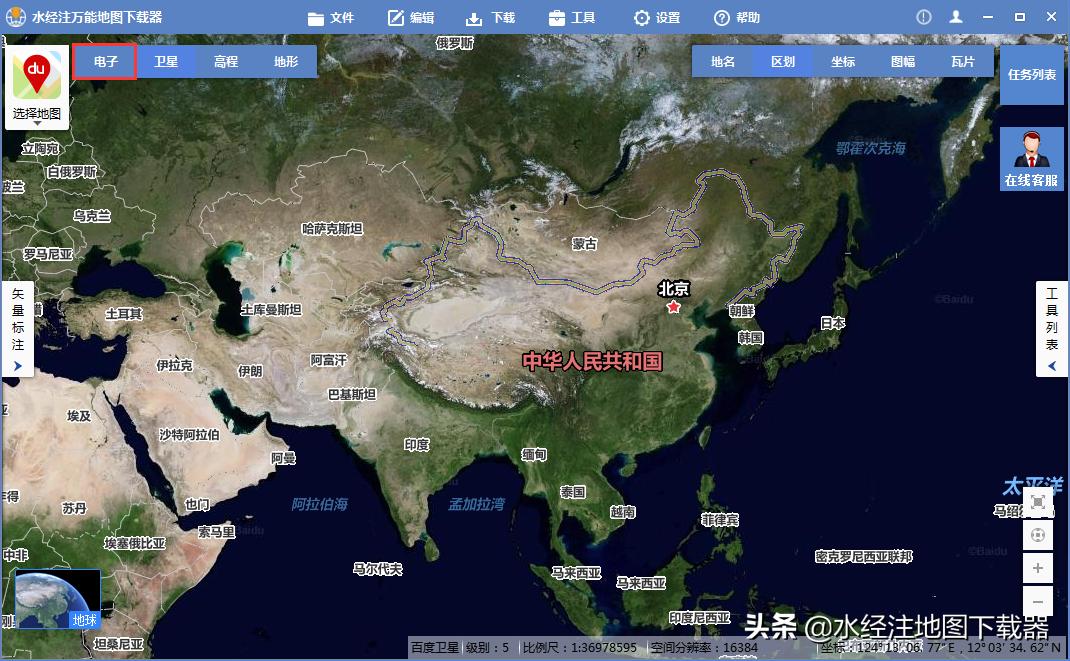Switch map to 卫星 satellite view
The width and height of the screenshot is (1070, 661).
click(166, 61)
